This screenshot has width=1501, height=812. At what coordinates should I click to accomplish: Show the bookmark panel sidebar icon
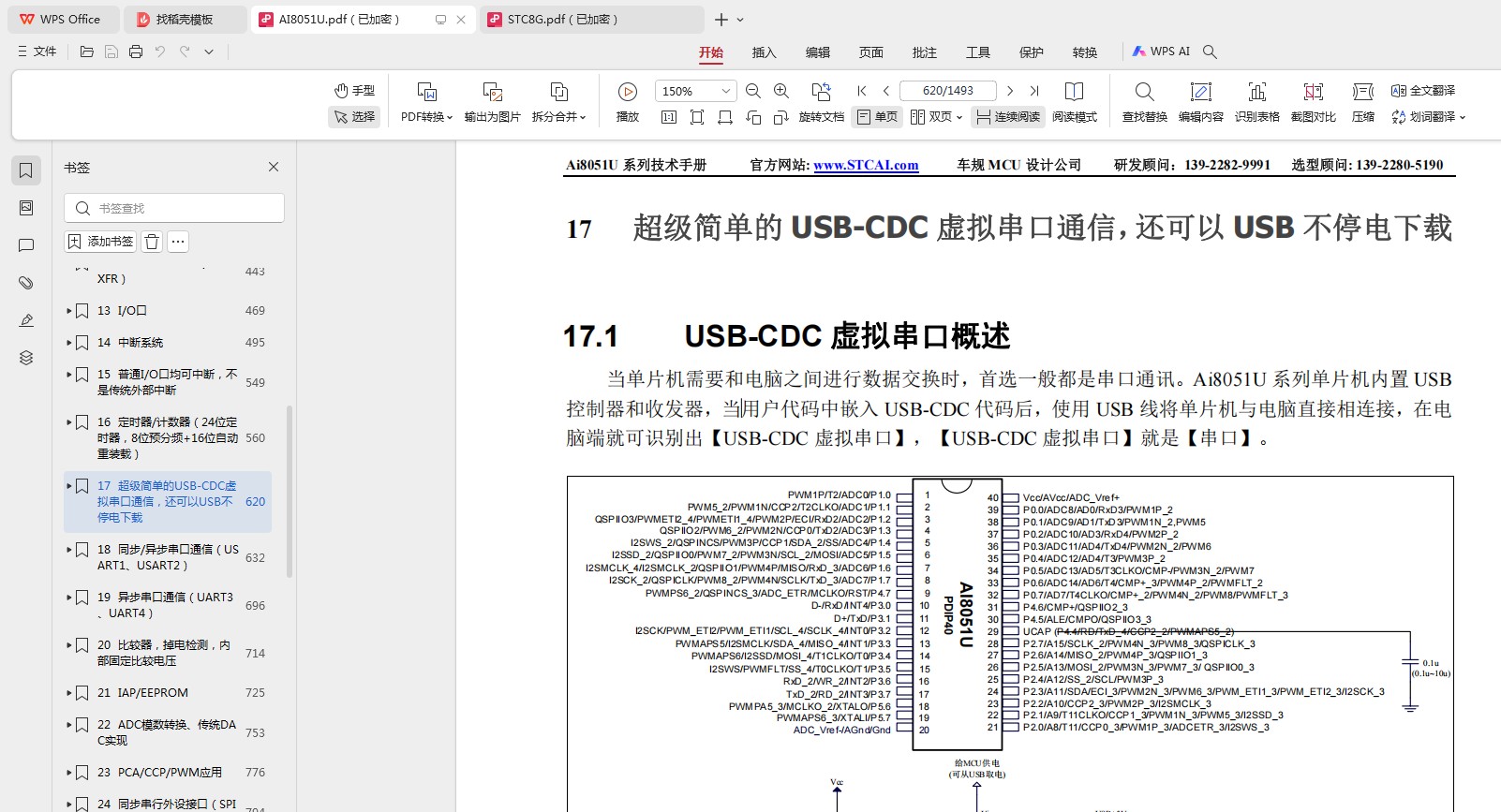coord(26,170)
